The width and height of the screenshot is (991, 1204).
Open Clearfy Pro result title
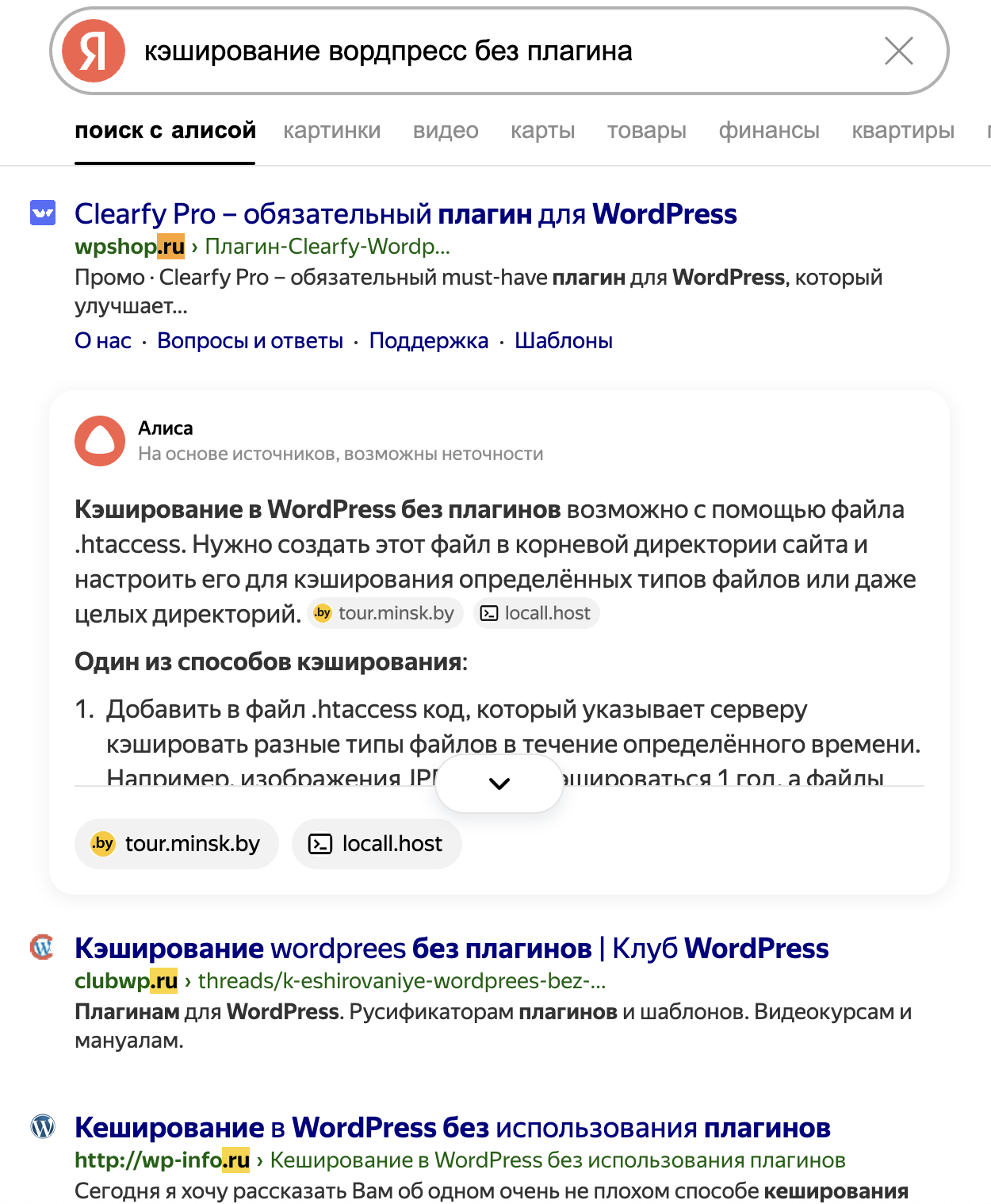pos(405,214)
